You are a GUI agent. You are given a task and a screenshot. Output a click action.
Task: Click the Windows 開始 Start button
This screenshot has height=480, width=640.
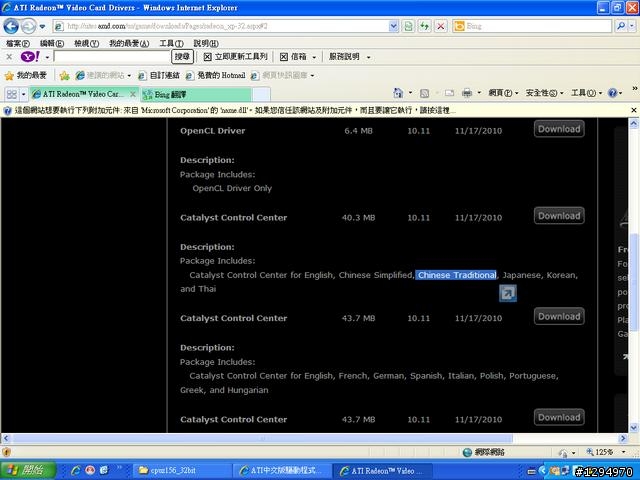tap(28, 470)
